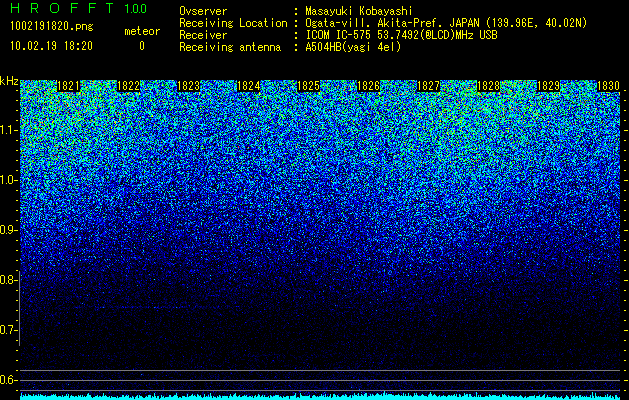This screenshot has height=400, width=629.
Task: Click the kHz axis unit label
Action: pyautogui.click(x=9, y=81)
